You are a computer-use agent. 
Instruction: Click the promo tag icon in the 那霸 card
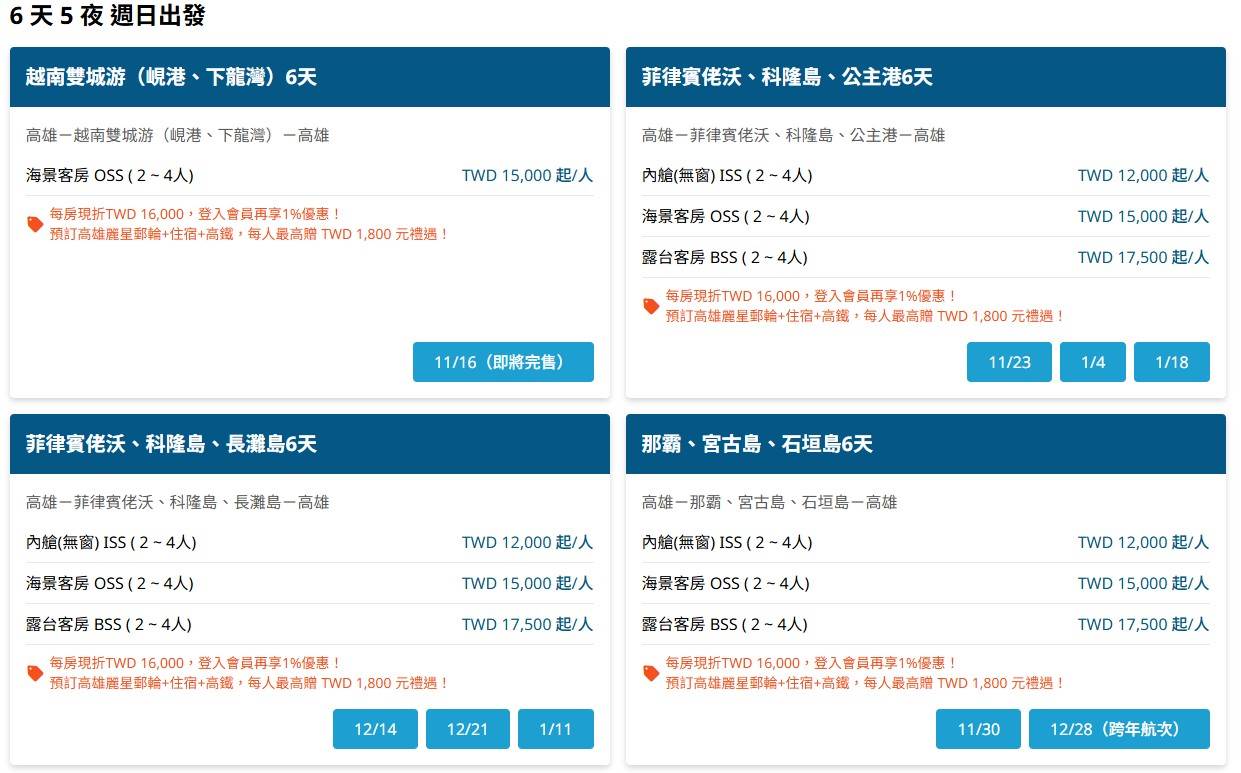tap(651, 673)
